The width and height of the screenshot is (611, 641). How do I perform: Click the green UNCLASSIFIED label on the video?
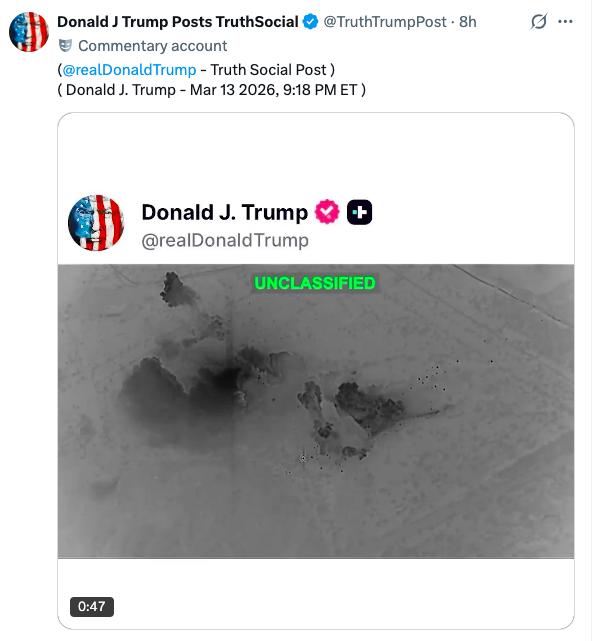point(315,283)
